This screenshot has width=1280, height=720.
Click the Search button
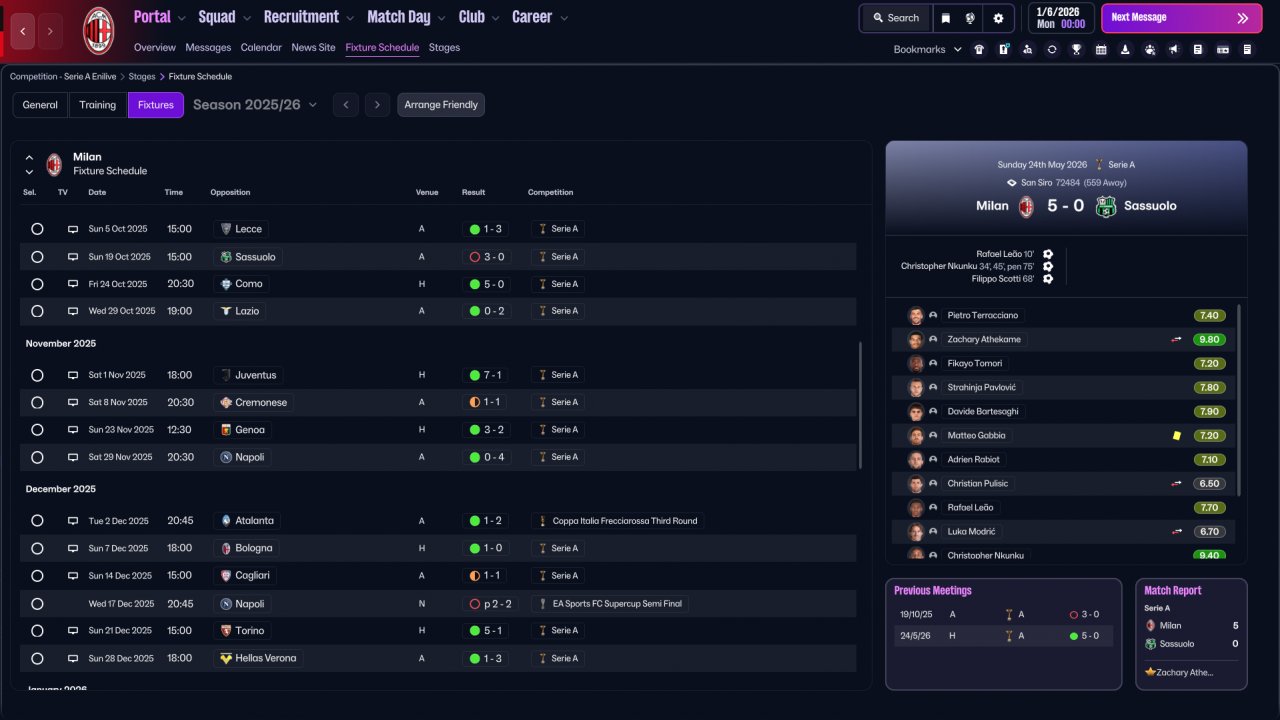895,18
